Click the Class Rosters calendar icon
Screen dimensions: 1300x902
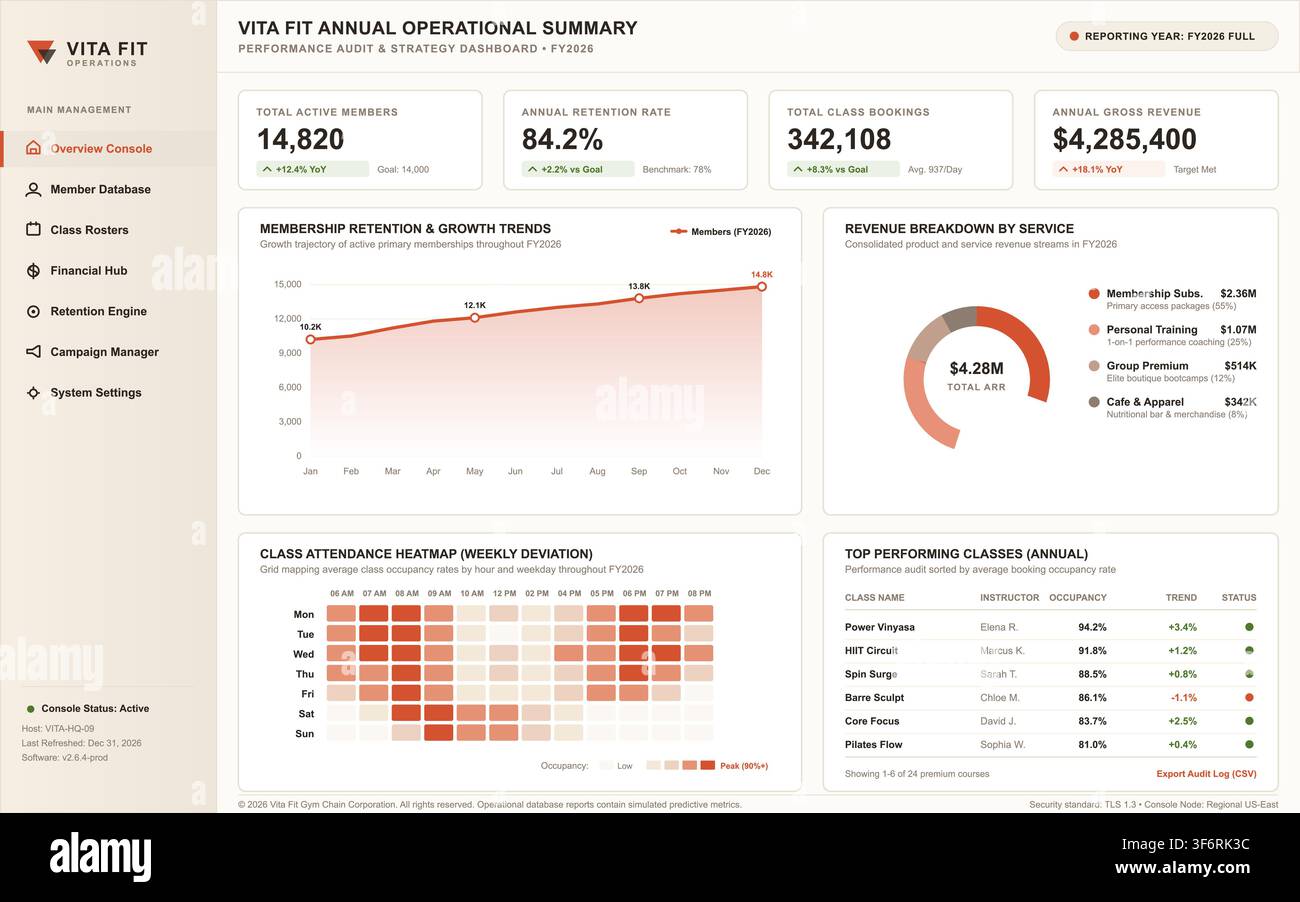pos(33,230)
